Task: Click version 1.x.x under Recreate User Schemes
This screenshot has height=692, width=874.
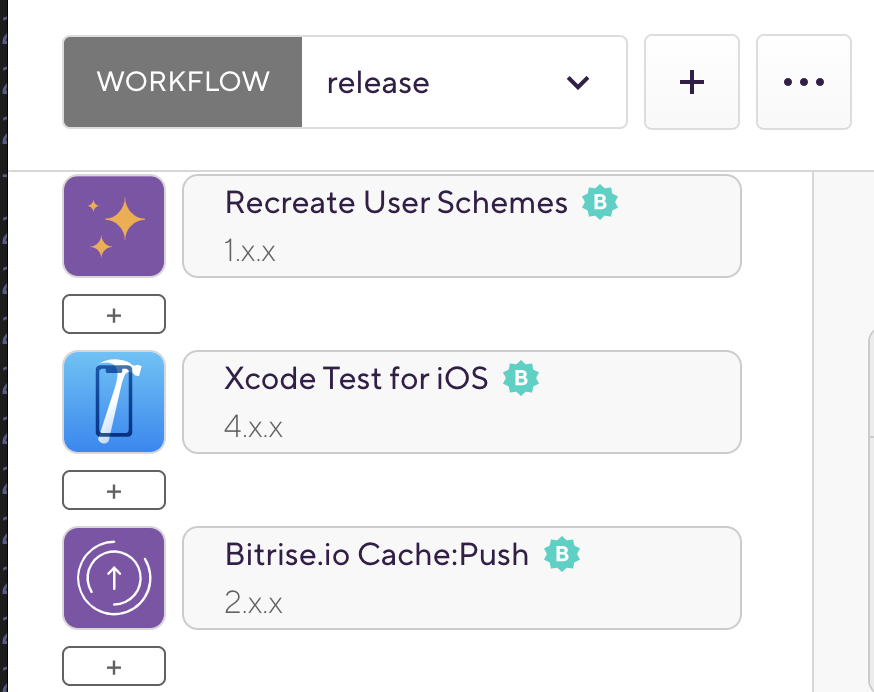Action: pyautogui.click(x=250, y=250)
